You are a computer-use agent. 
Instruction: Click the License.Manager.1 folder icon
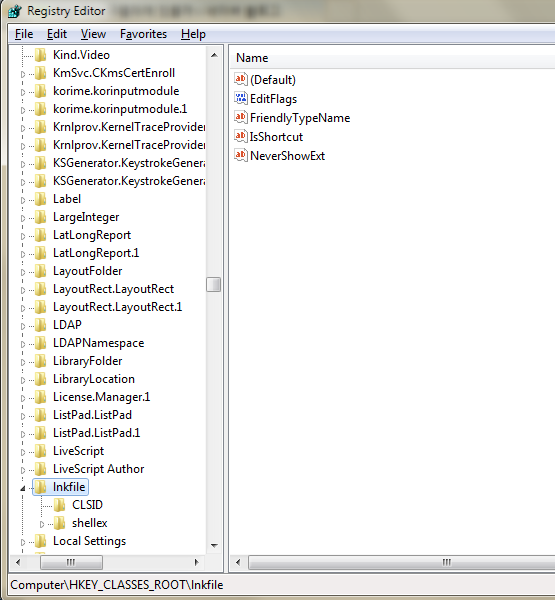tap(41, 397)
